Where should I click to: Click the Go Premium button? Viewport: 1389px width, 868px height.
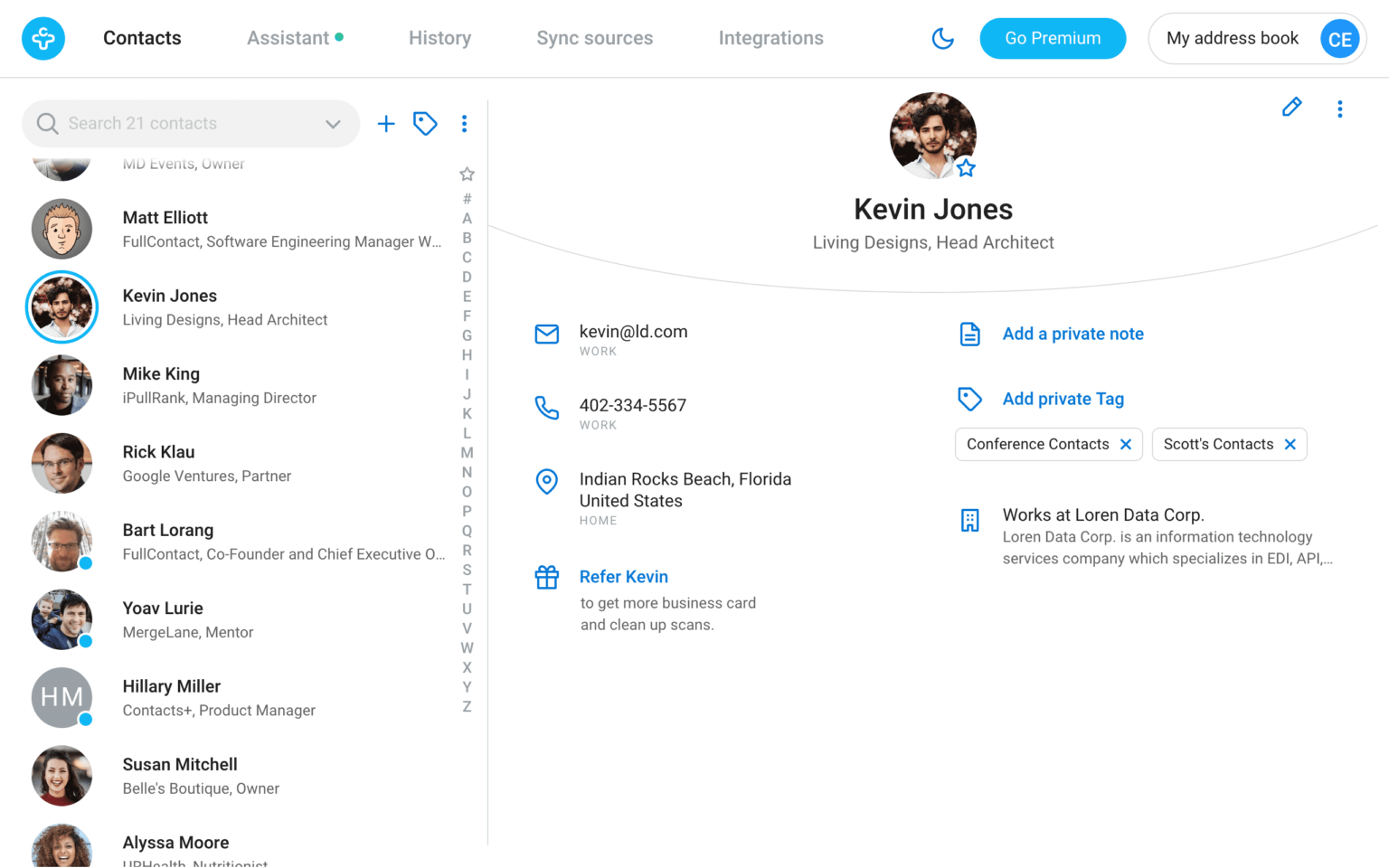coord(1053,38)
